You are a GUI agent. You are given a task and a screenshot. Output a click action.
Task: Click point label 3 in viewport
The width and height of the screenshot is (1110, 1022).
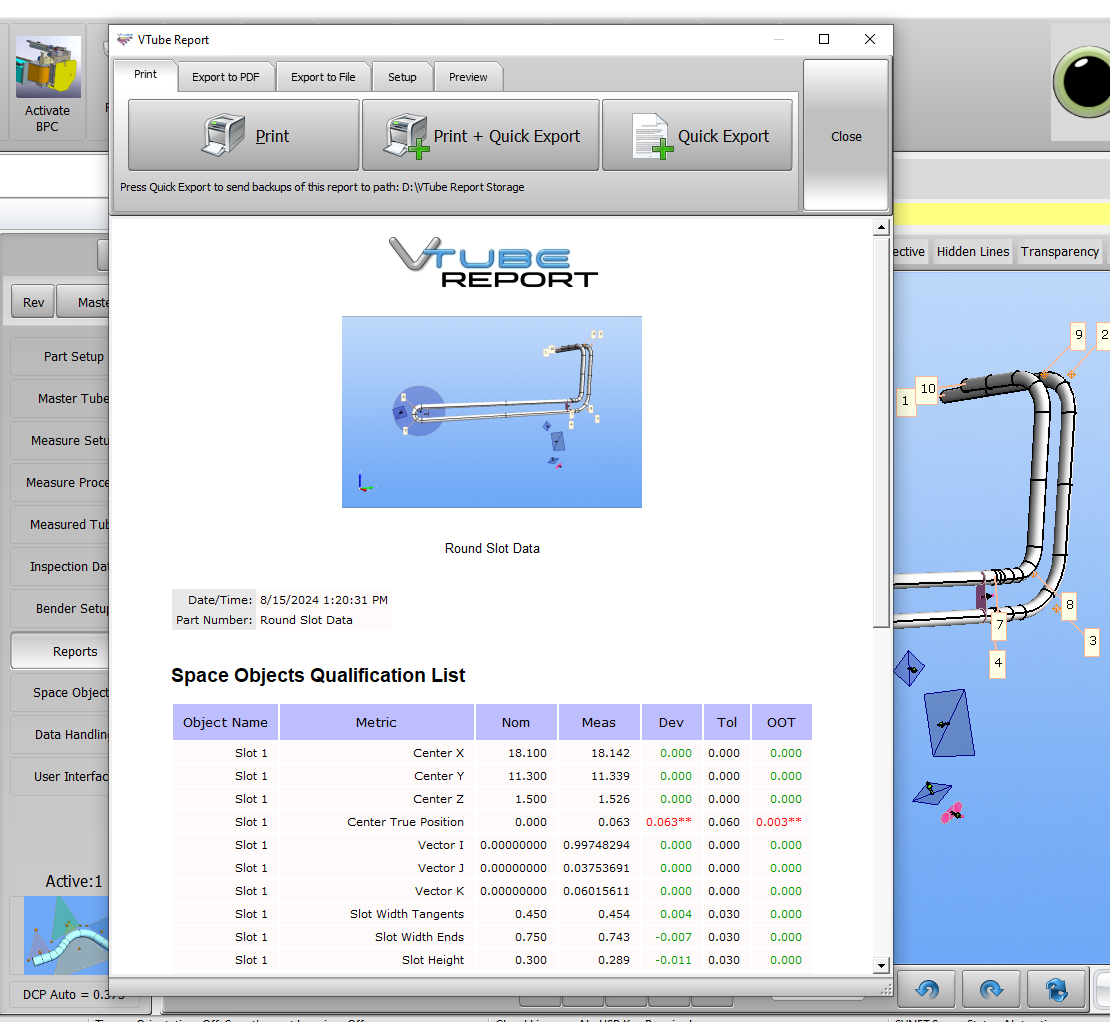[1092, 641]
